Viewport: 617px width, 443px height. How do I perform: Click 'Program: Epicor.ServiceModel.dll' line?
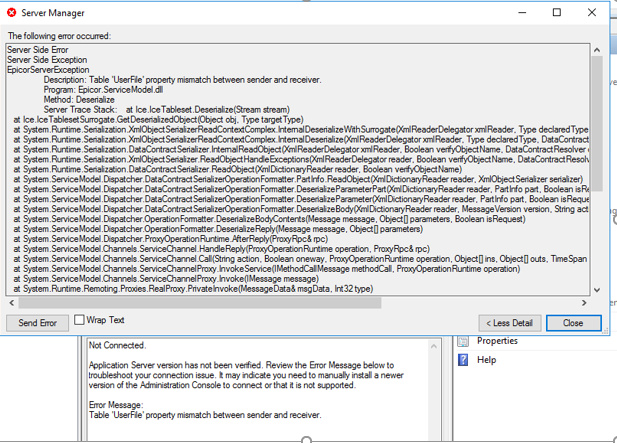point(103,90)
